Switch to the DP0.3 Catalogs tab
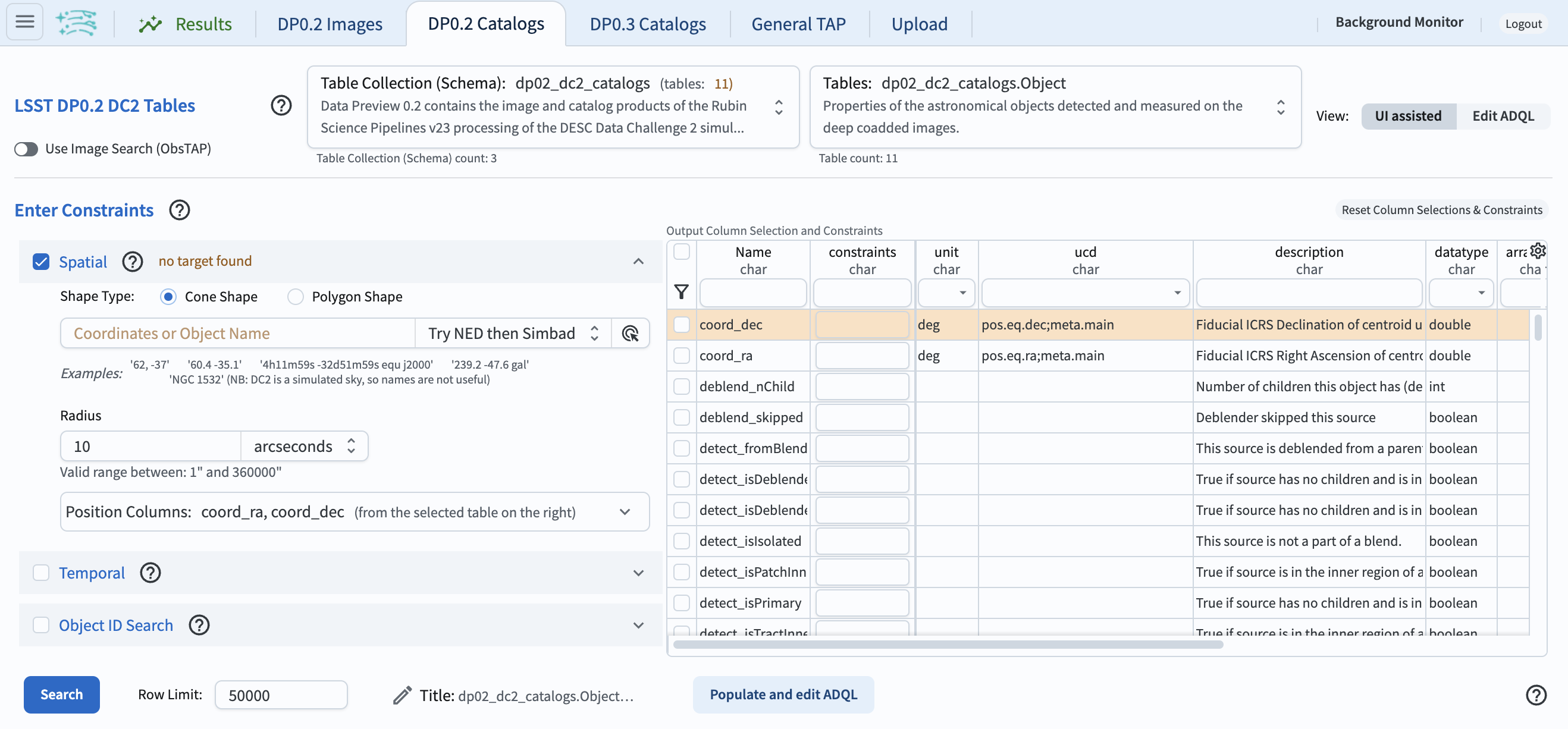 647,24
